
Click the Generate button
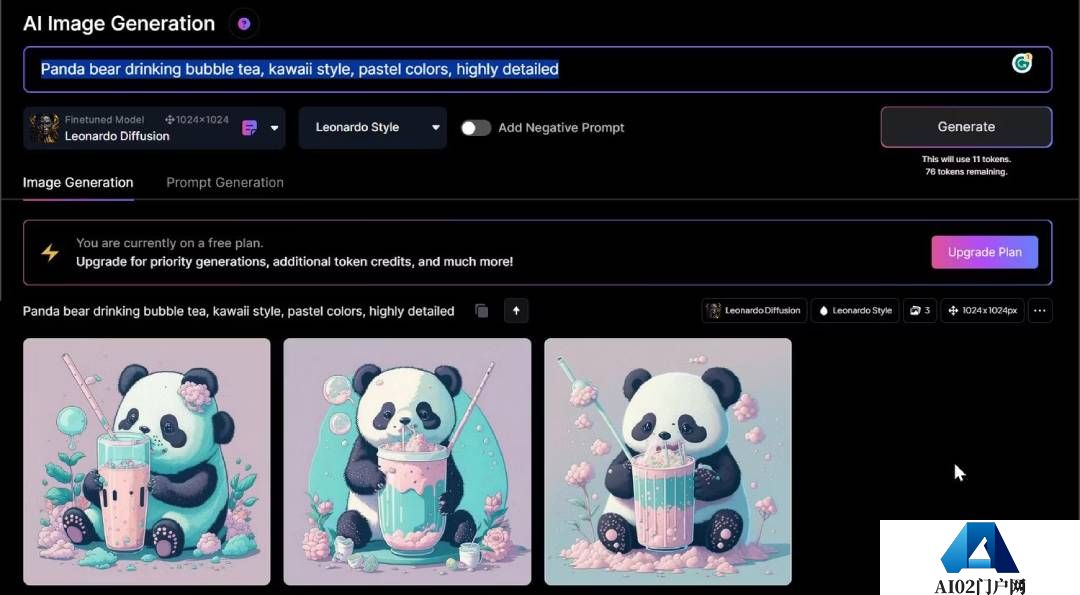click(x=965, y=127)
